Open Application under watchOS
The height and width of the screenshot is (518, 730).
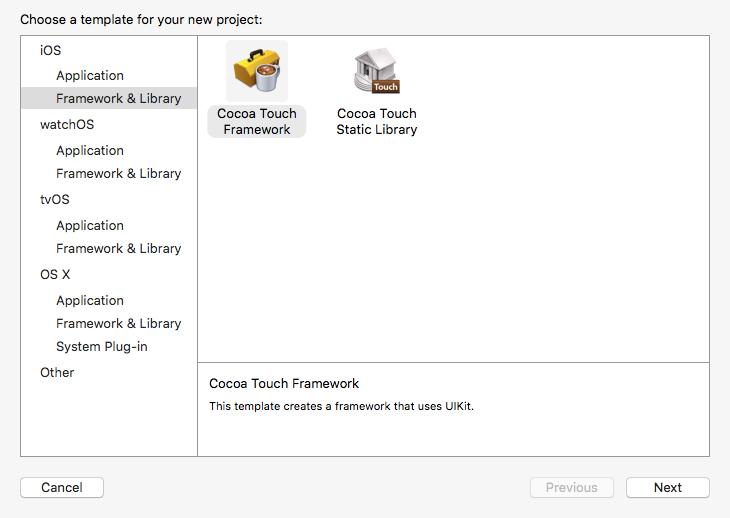point(90,150)
